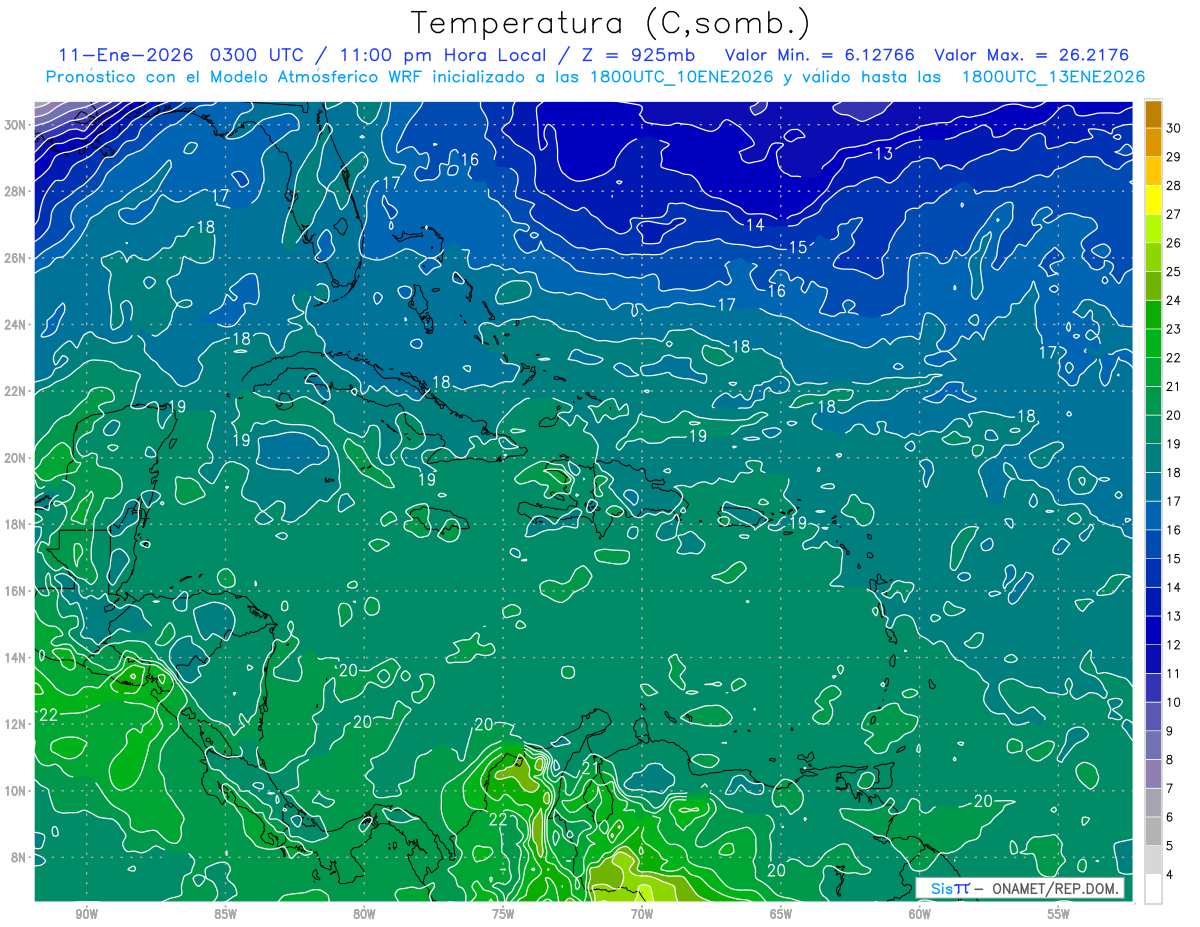Screen dimensions: 1200x927
Task: Click the top orange-brown swatch above 30
Action: click(1153, 114)
